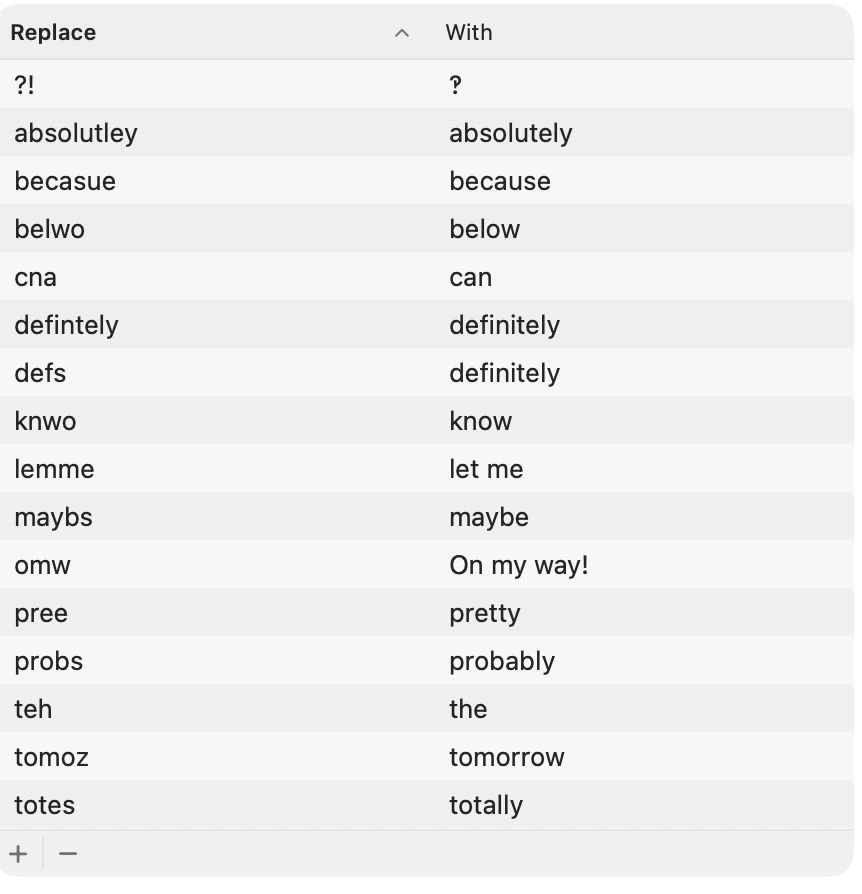Select the 'defintely' replacement row

pos(200,324)
